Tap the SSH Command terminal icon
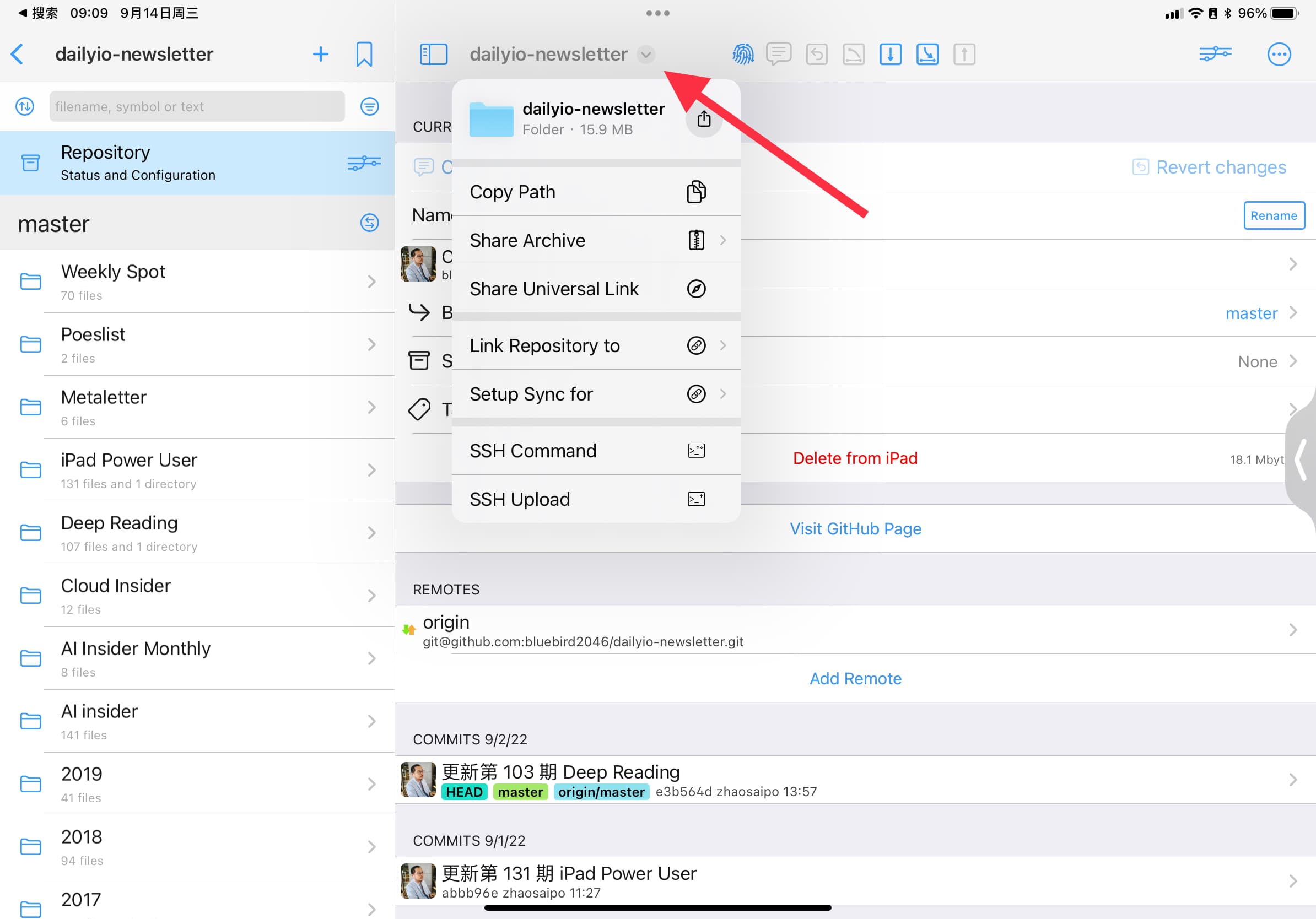 pos(697,451)
